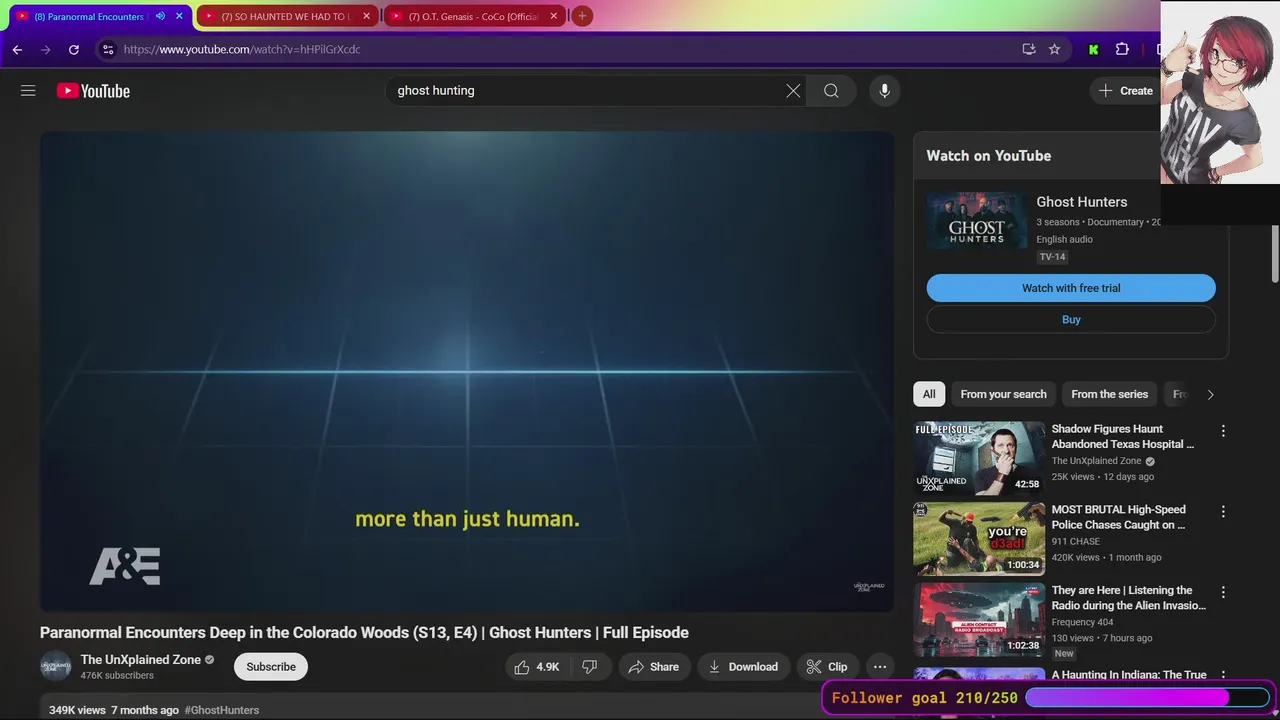
Task: Close the Paranormal Encounters tab
Action: pyautogui.click(x=179, y=16)
